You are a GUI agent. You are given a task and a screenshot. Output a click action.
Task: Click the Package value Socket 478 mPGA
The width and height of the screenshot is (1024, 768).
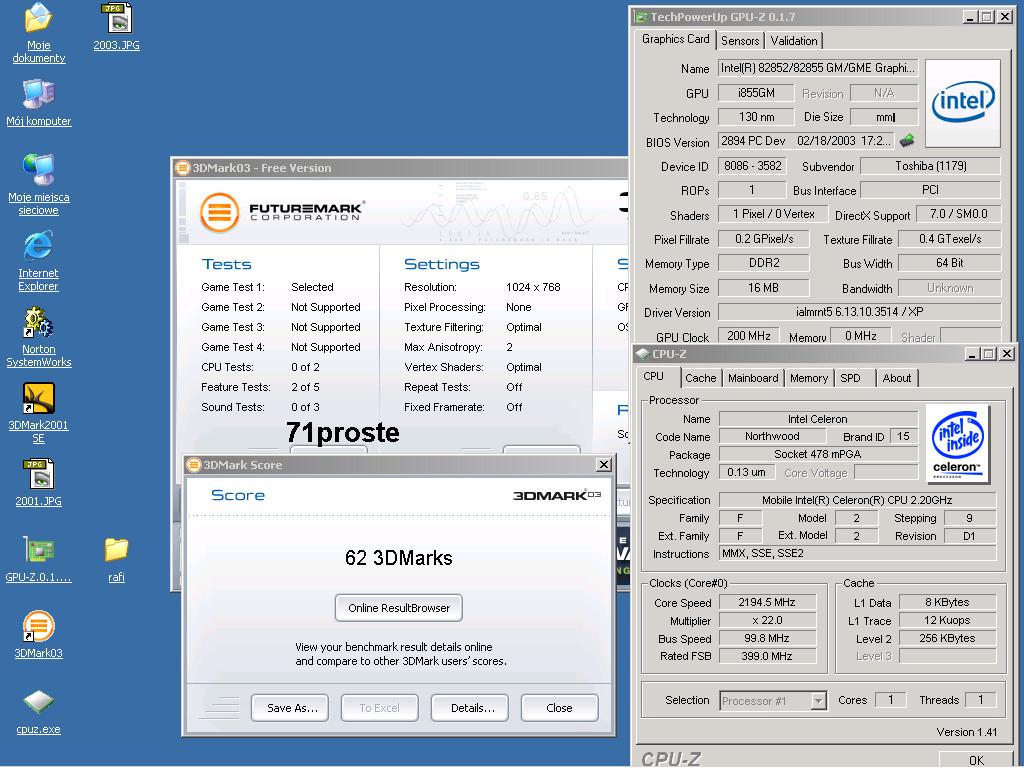[x=818, y=454]
